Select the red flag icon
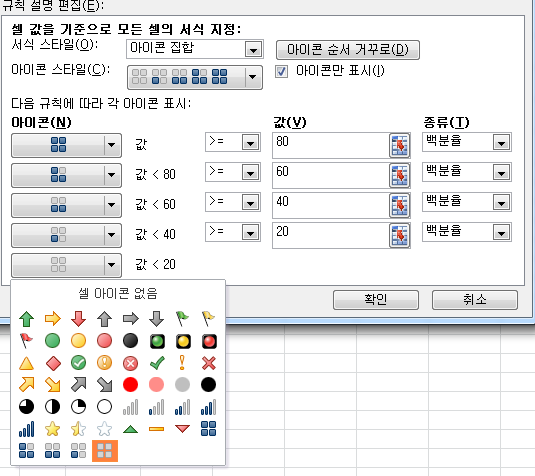This screenshot has height=476, width=535. (26, 341)
